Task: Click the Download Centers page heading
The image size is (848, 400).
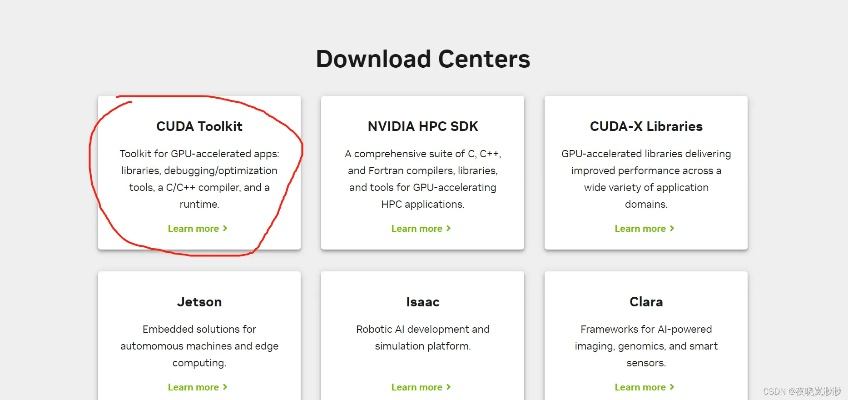Action: click(423, 59)
